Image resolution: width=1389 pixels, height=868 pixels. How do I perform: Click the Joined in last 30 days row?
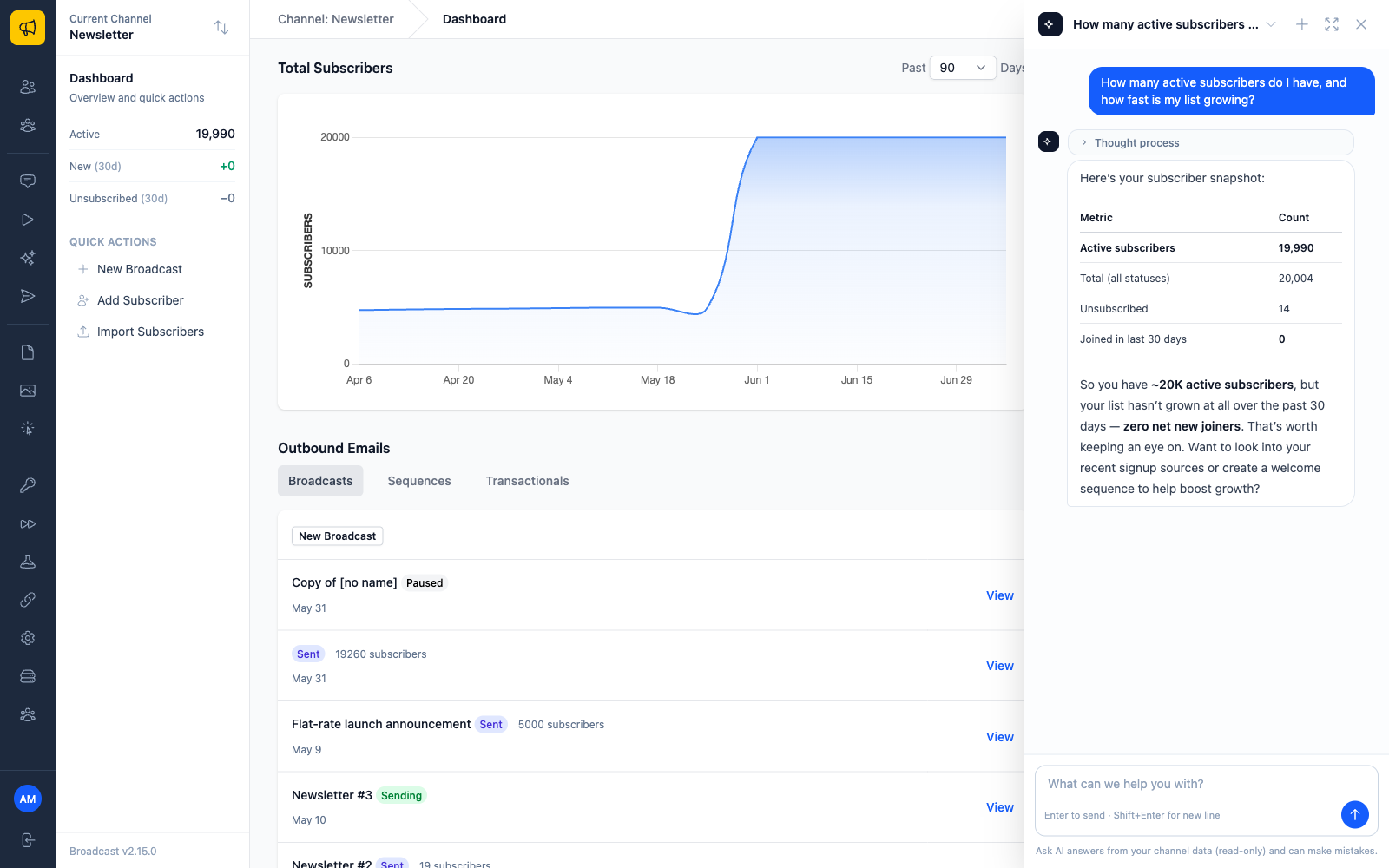click(x=1210, y=339)
